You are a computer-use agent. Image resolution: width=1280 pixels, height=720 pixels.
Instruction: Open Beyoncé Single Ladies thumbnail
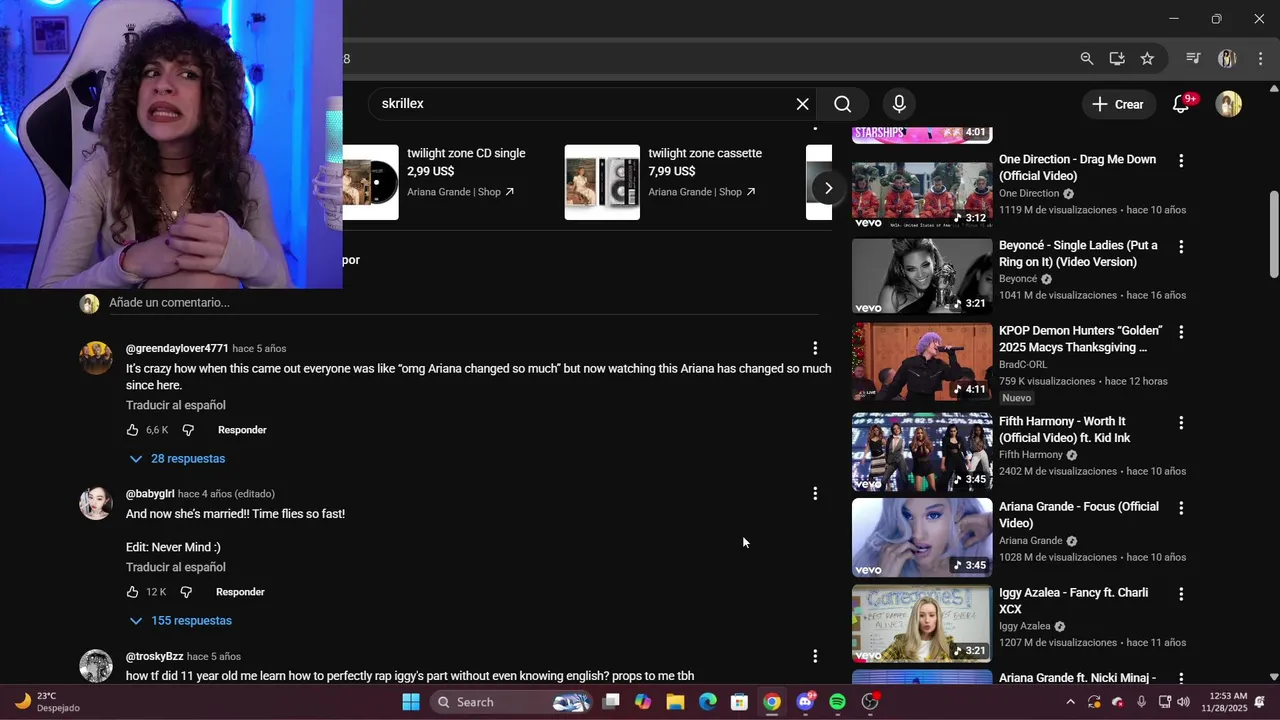tap(922, 276)
